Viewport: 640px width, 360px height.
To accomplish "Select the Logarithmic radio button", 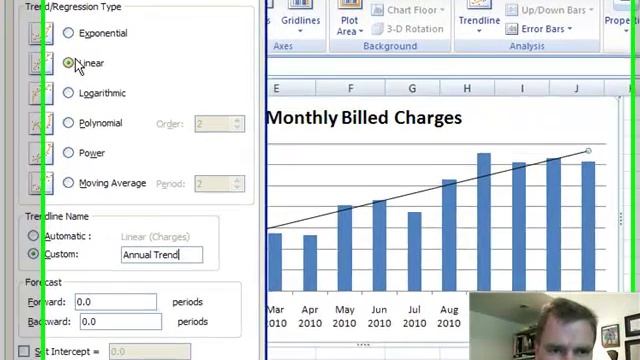I will pos(68,93).
